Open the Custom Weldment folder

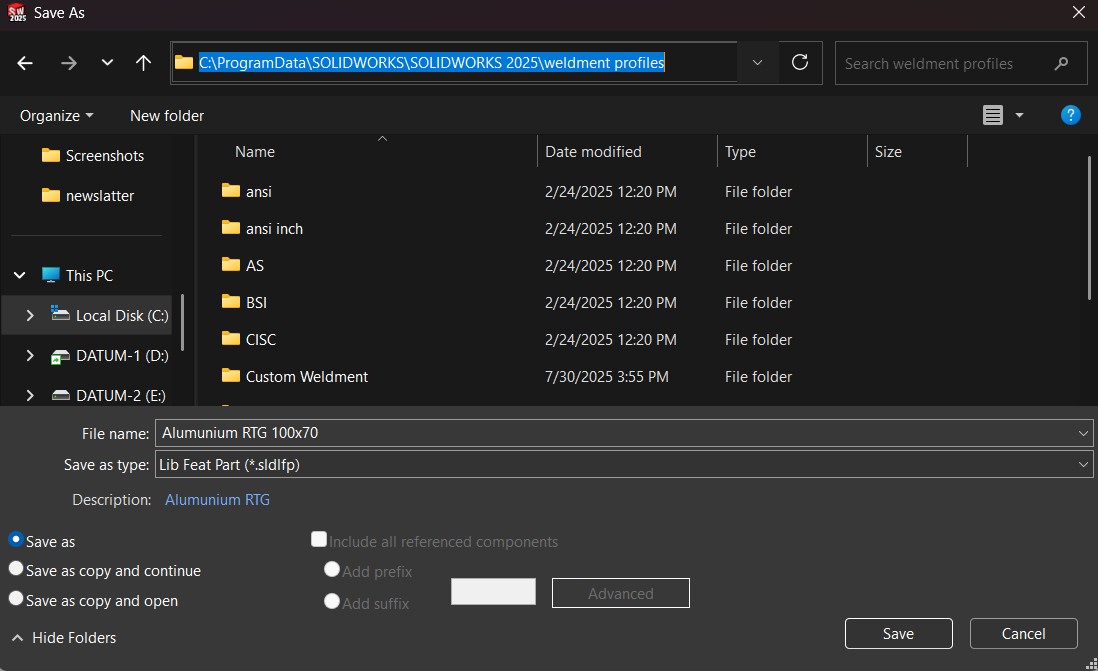306,377
